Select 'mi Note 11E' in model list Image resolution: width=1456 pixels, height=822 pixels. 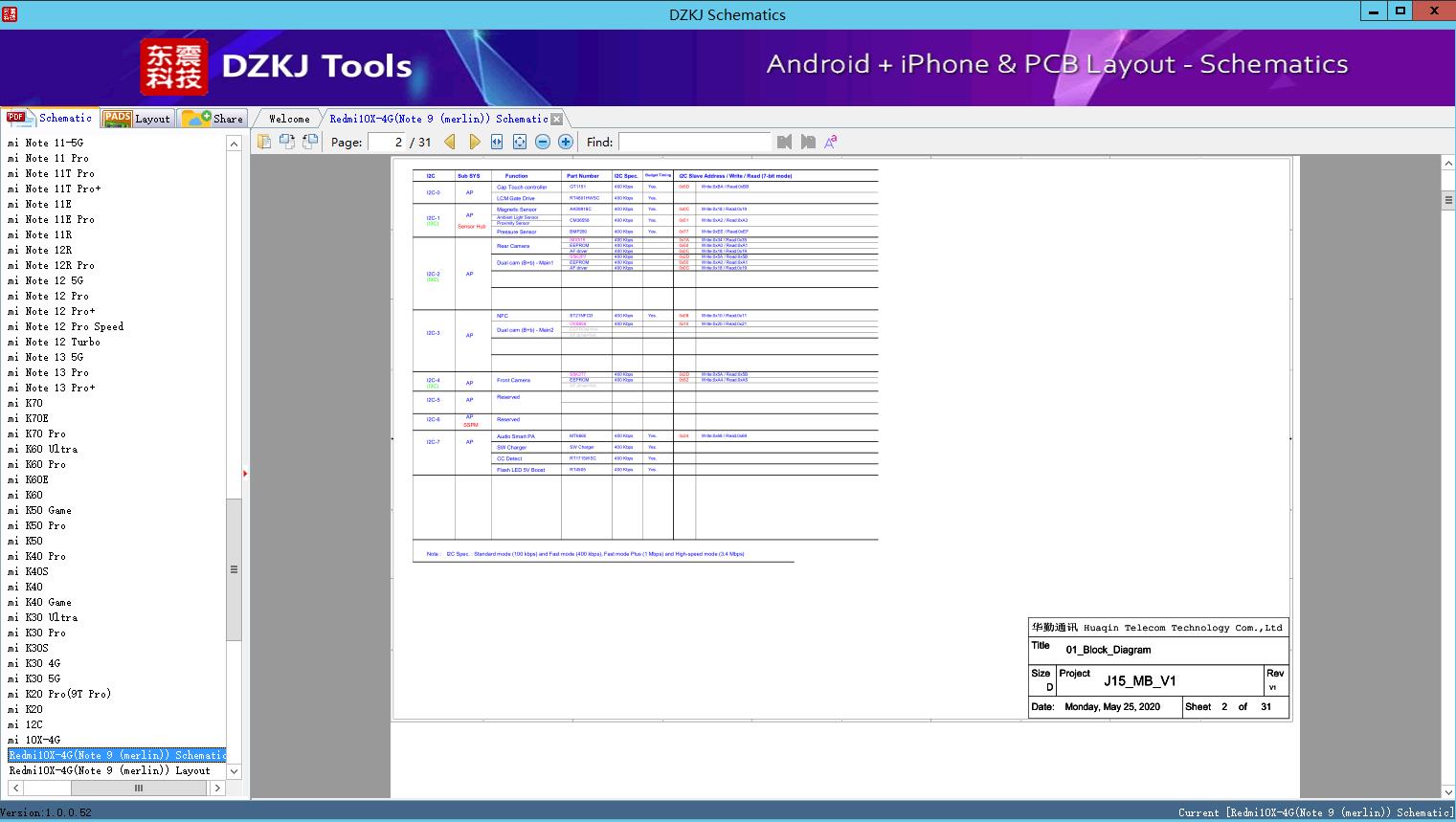tap(39, 204)
